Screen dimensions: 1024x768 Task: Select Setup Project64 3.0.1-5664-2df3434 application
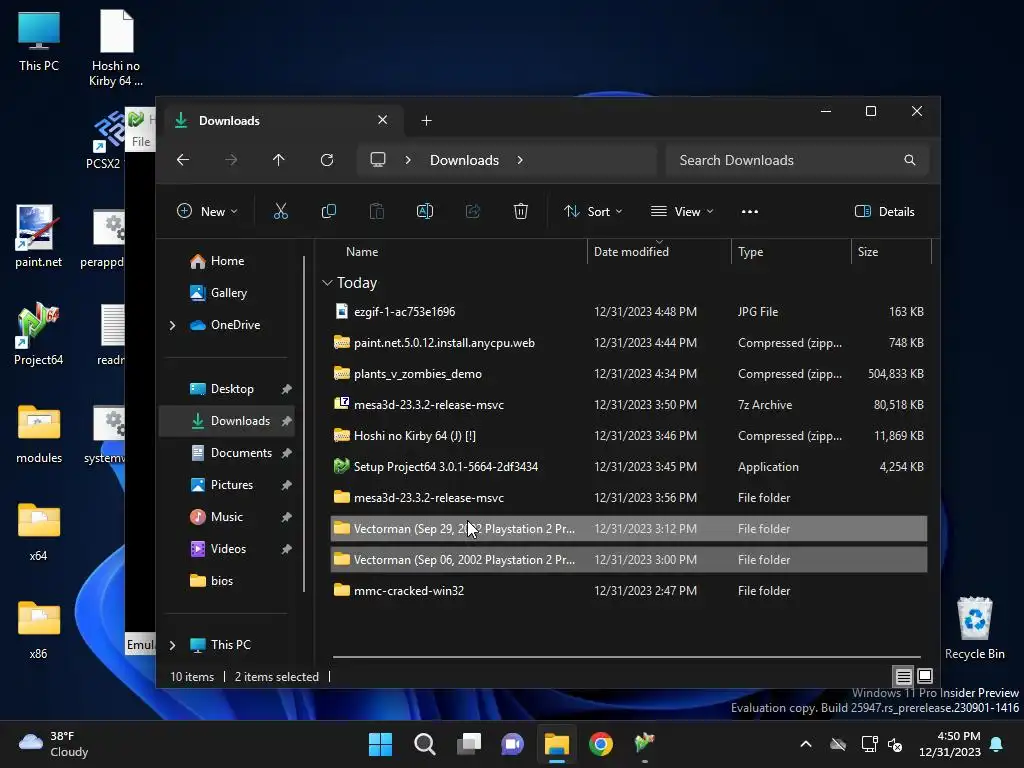point(629,467)
